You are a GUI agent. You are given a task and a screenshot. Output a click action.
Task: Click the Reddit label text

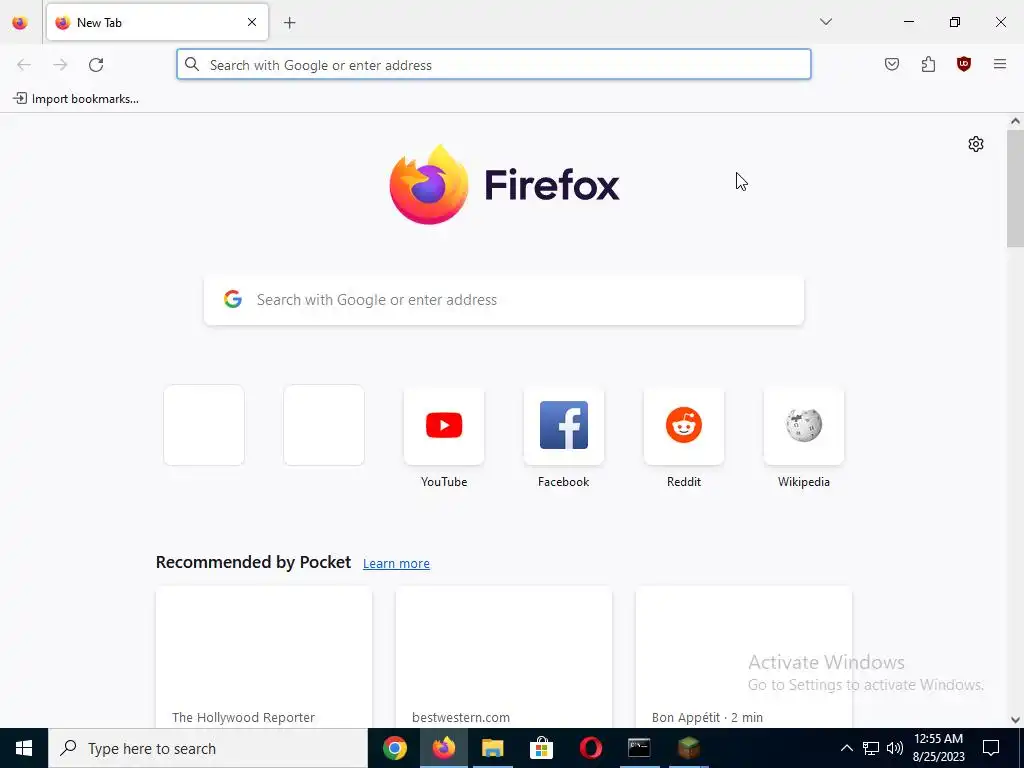tap(684, 482)
